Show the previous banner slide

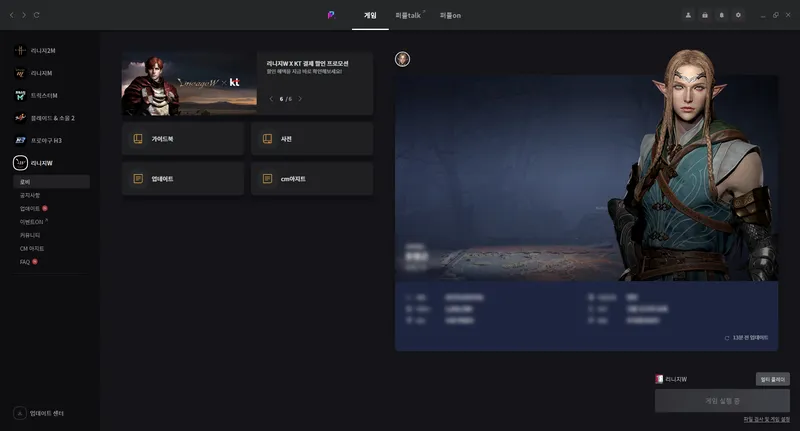point(271,99)
